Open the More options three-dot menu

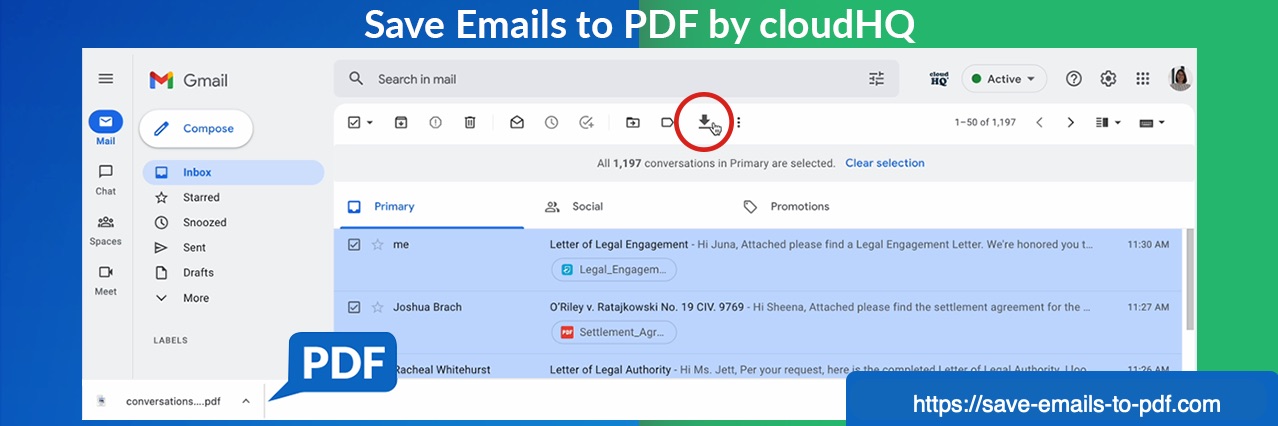click(x=739, y=123)
